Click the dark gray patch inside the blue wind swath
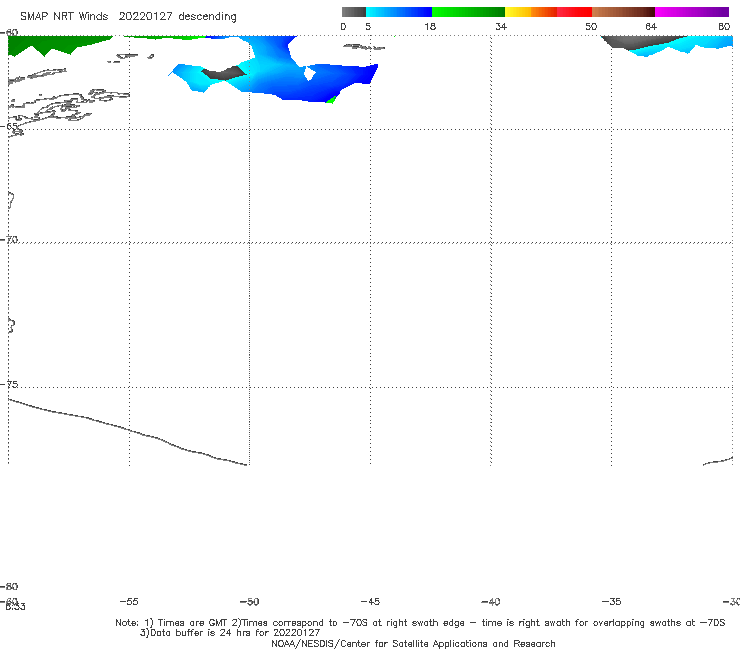 [x=224, y=73]
